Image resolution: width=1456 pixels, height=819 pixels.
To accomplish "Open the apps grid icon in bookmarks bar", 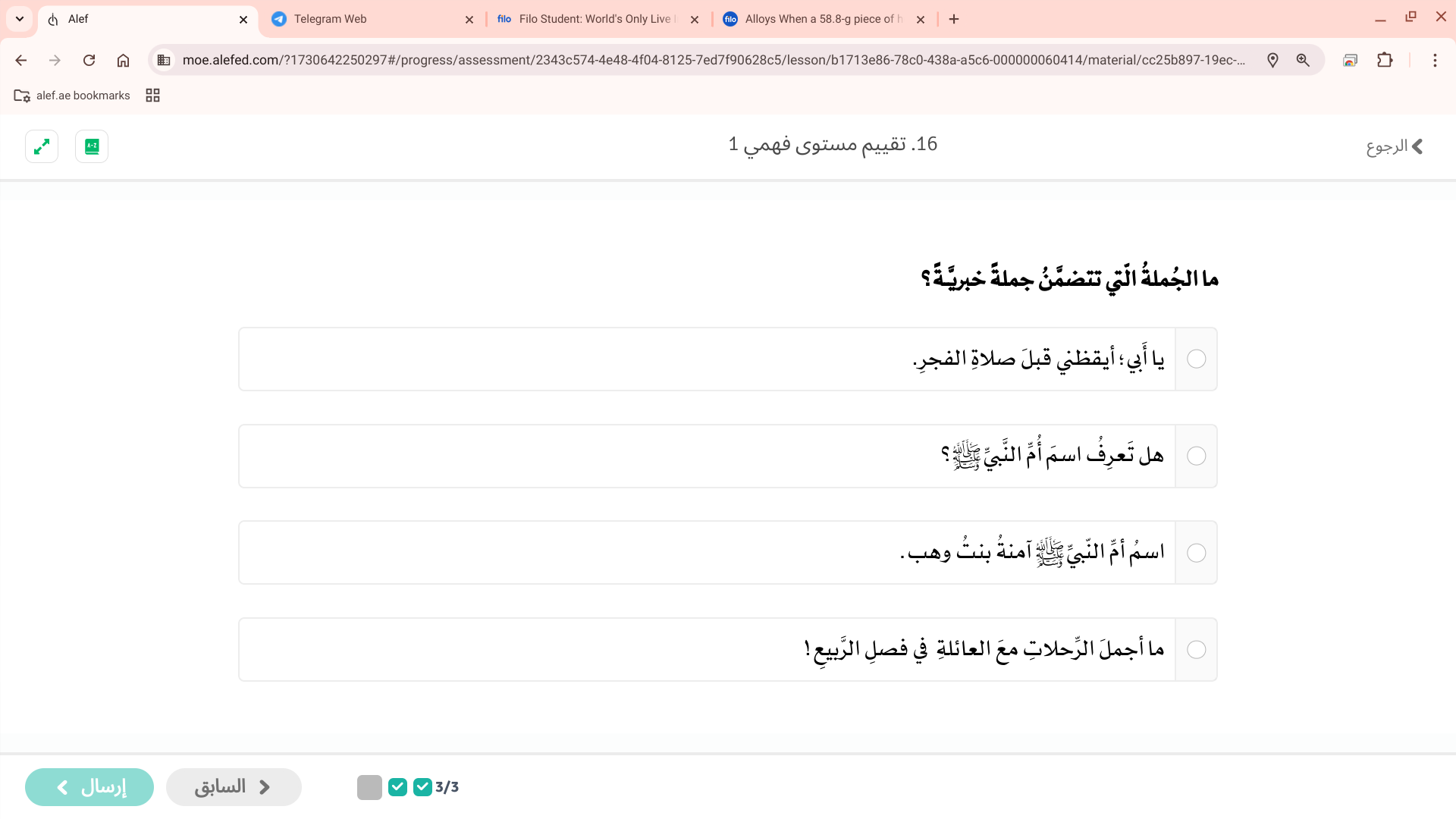I will pyautogui.click(x=152, y=96).
